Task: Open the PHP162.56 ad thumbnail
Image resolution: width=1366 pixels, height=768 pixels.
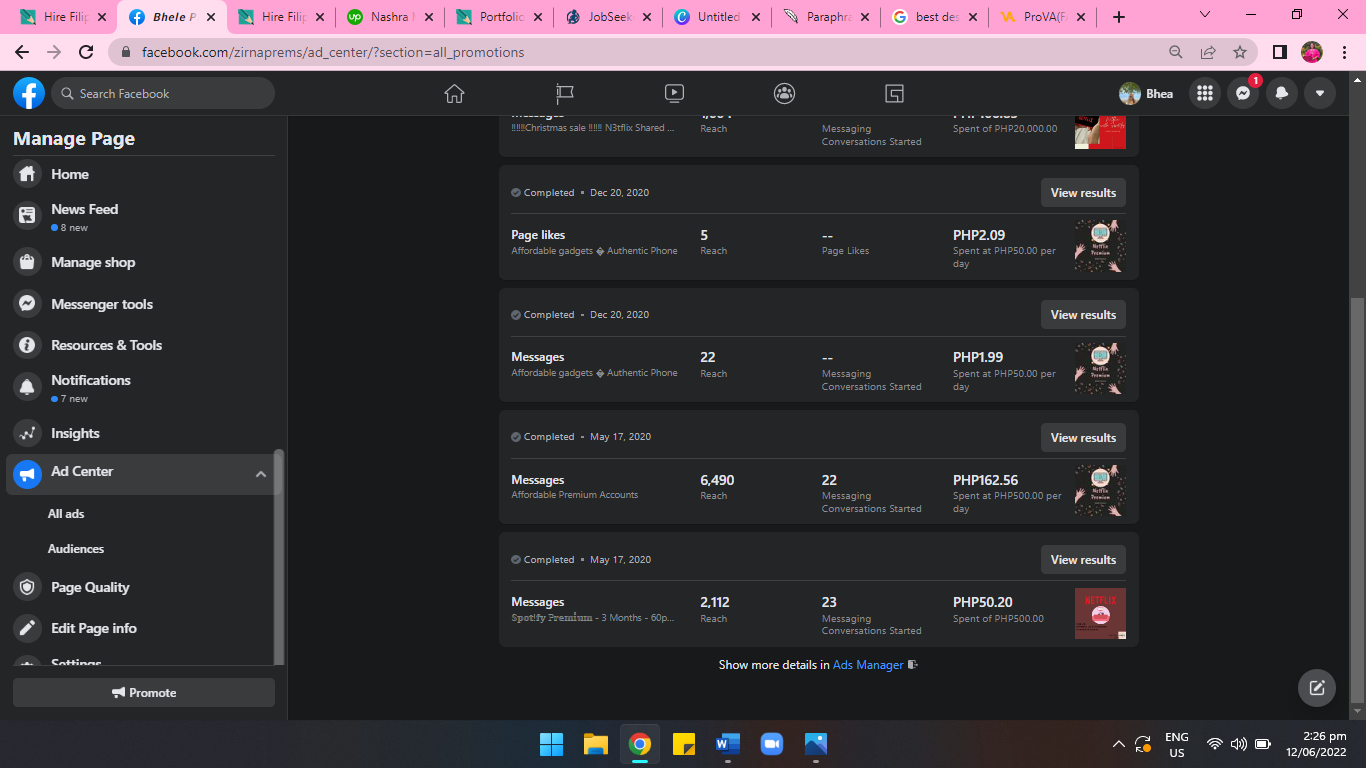Action: coord(1100,491)
